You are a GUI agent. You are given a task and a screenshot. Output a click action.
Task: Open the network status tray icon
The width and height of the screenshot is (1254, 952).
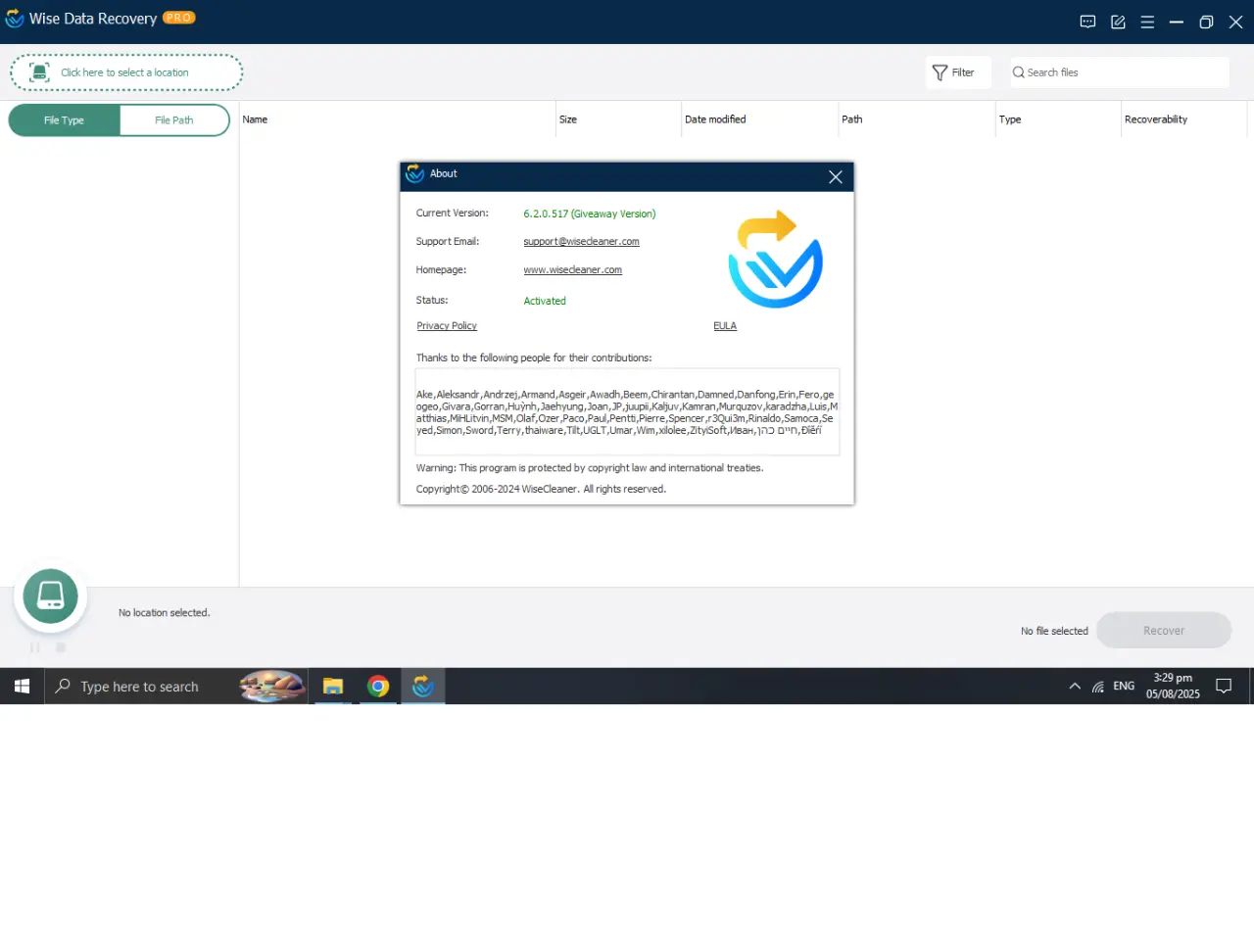tap(1098, 687)
